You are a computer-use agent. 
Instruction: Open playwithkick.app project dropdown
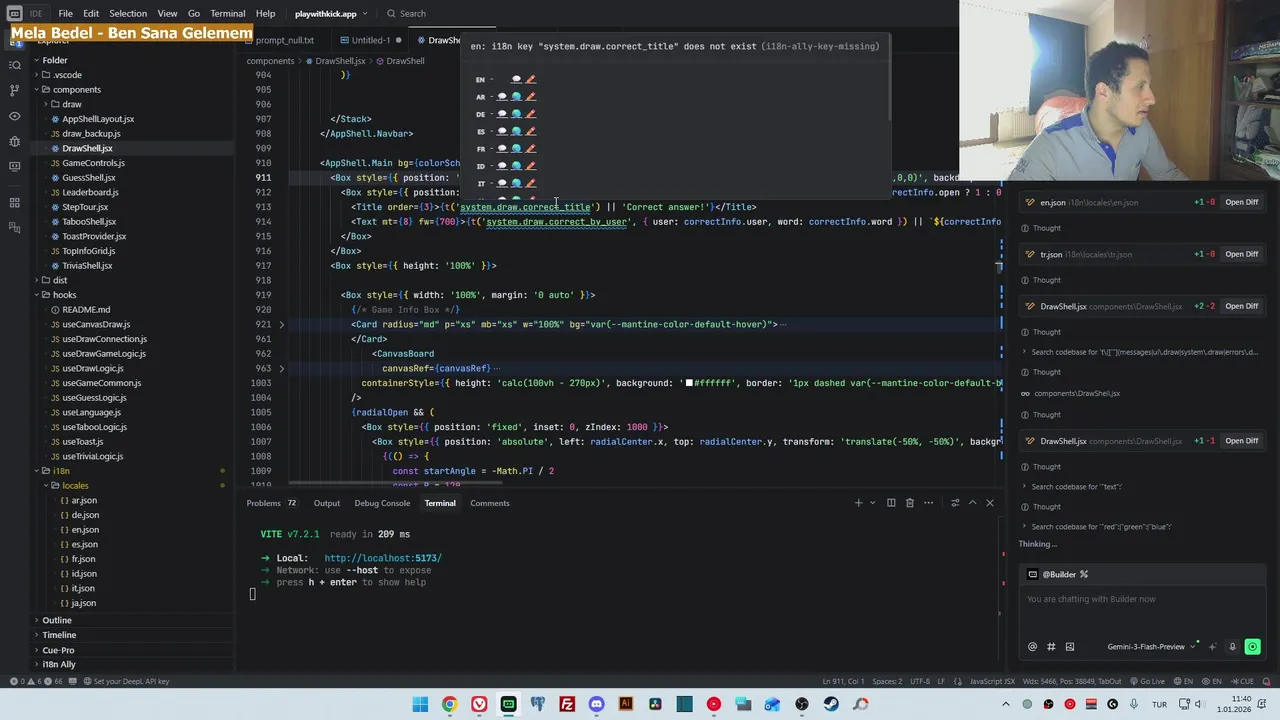point(331,14)
